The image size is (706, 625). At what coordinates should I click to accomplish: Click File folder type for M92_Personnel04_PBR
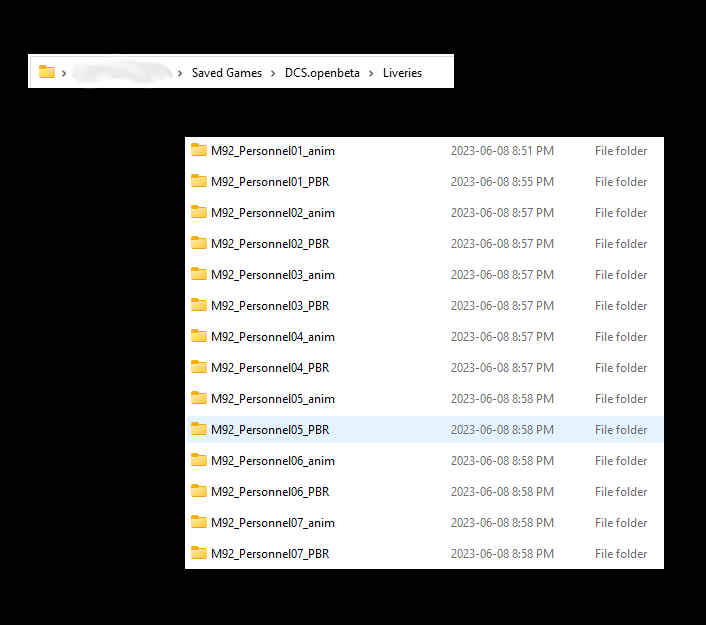621,368
